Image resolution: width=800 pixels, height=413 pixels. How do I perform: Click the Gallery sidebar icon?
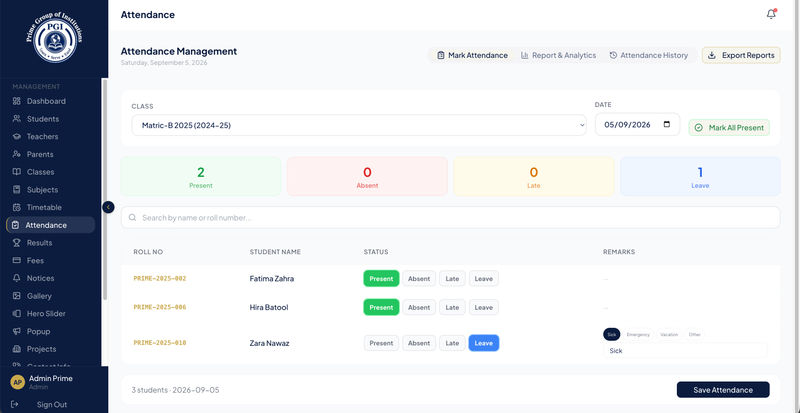tap(17, 296)
